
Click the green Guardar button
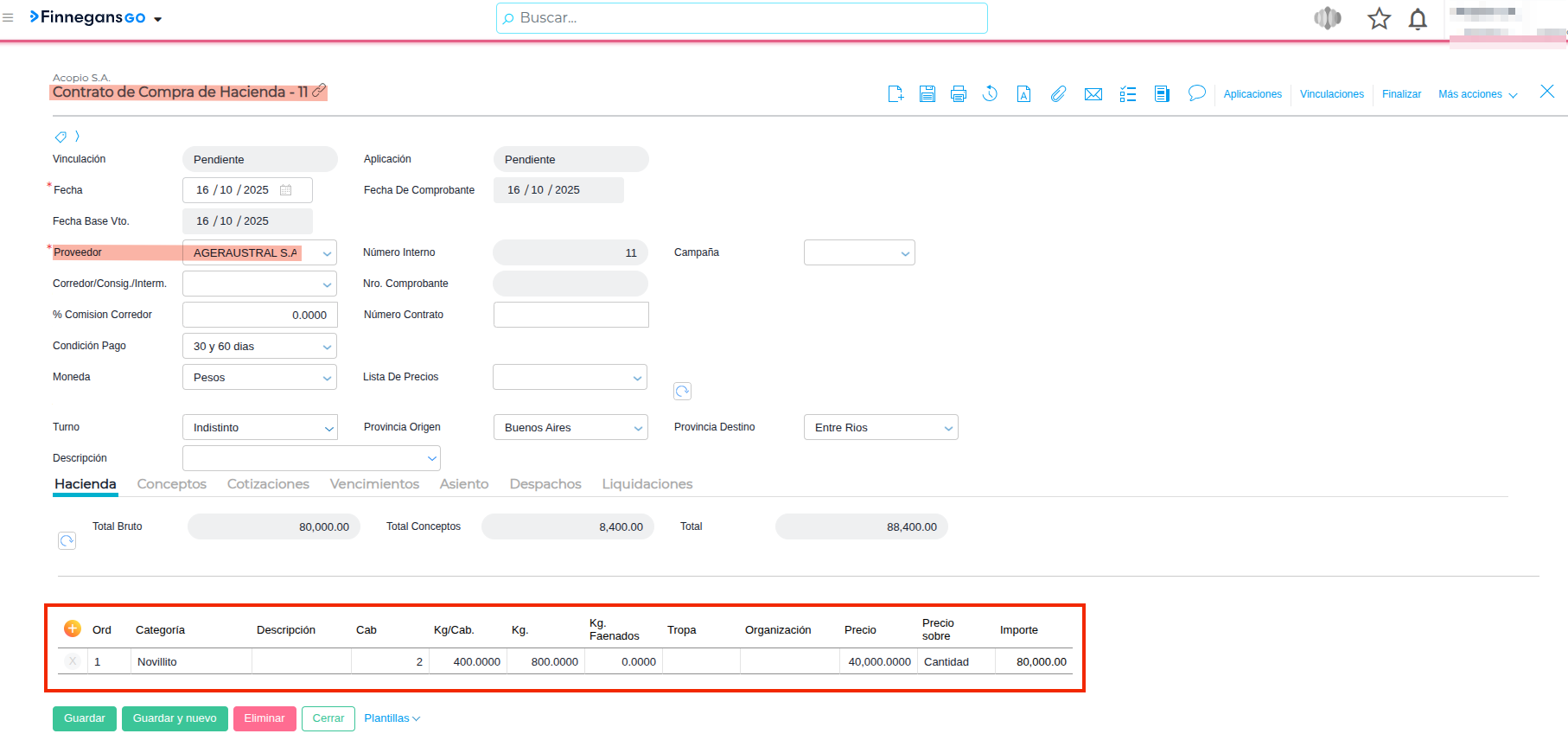pyautogui.click(x=85, y=718)
